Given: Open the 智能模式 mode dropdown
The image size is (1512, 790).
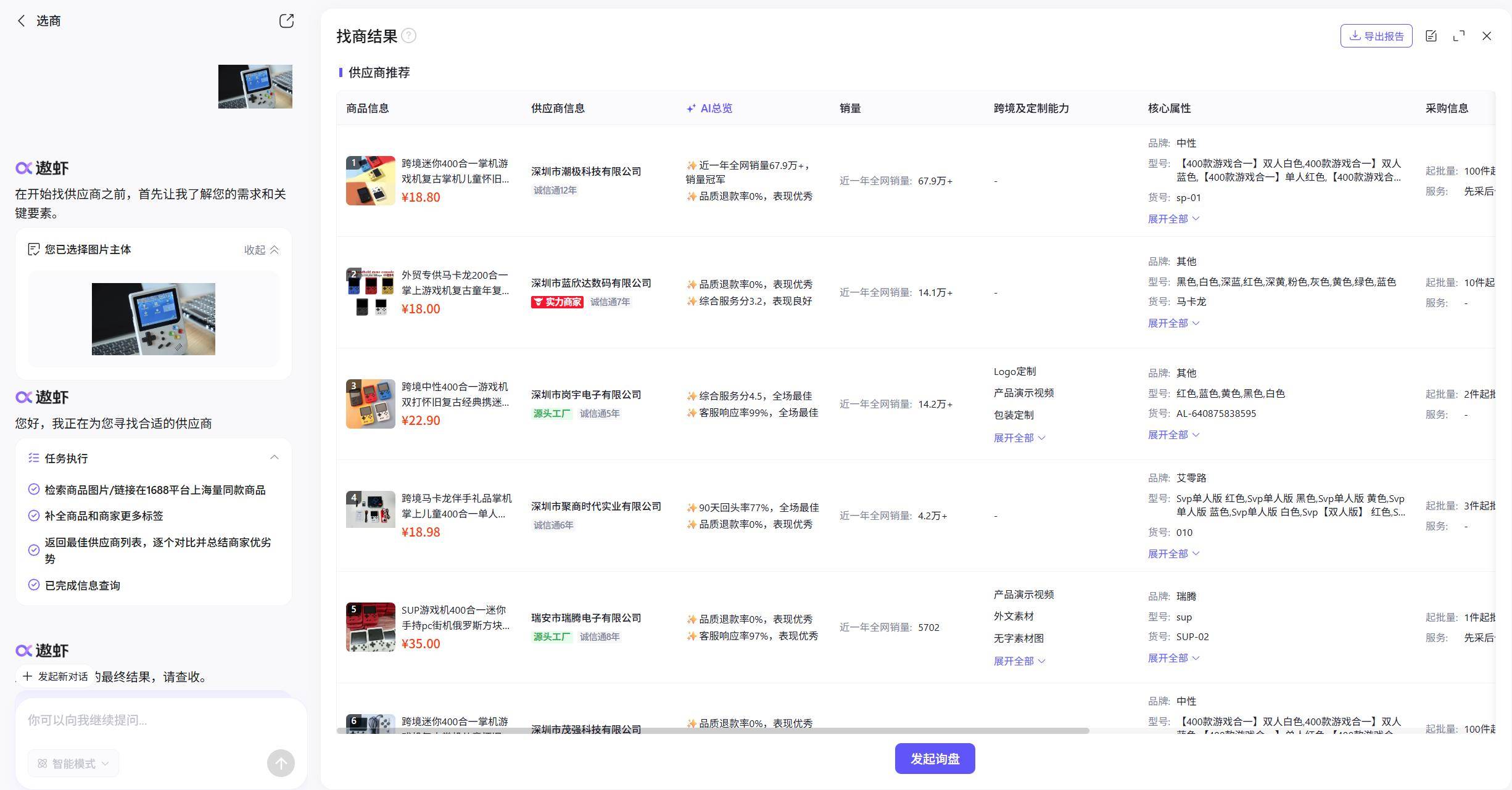Looking at the screenshot, I should click(x=73, y=763).
